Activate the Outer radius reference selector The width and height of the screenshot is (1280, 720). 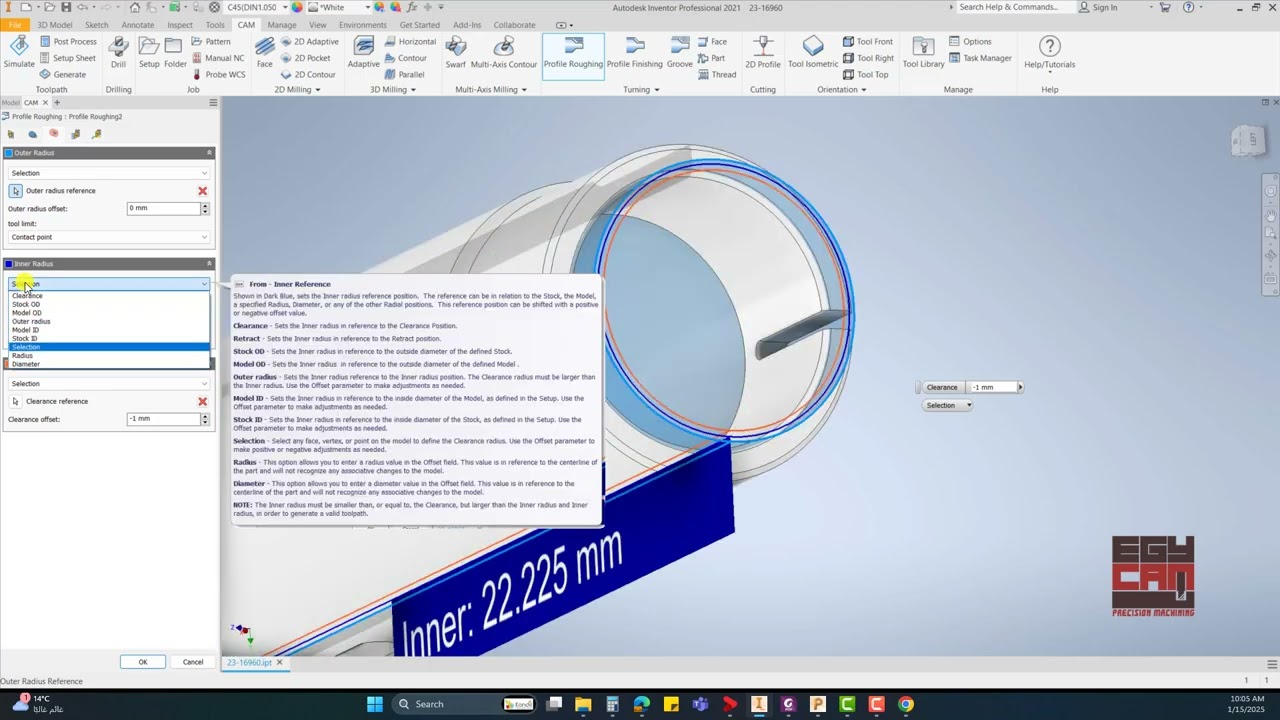tap(15, 191)
